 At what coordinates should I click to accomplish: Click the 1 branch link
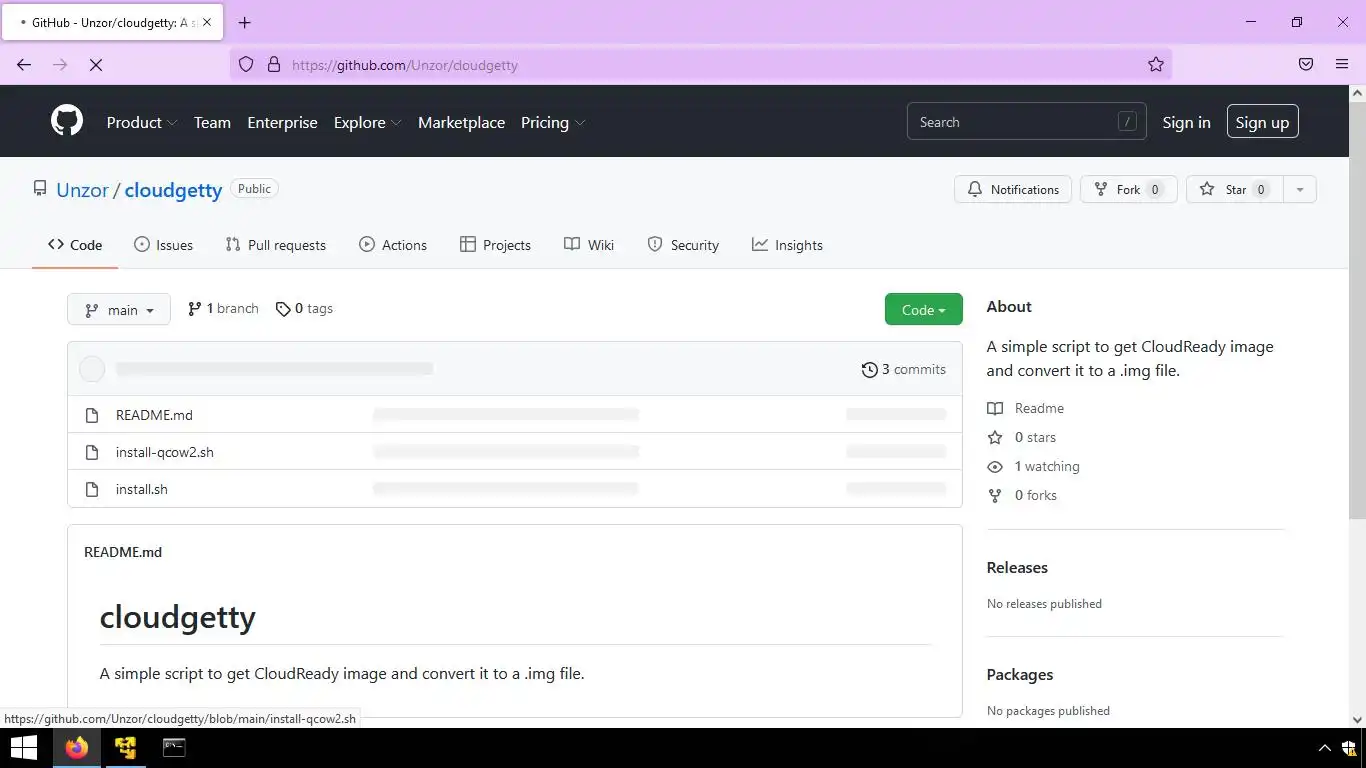click(x=223, y=309)
